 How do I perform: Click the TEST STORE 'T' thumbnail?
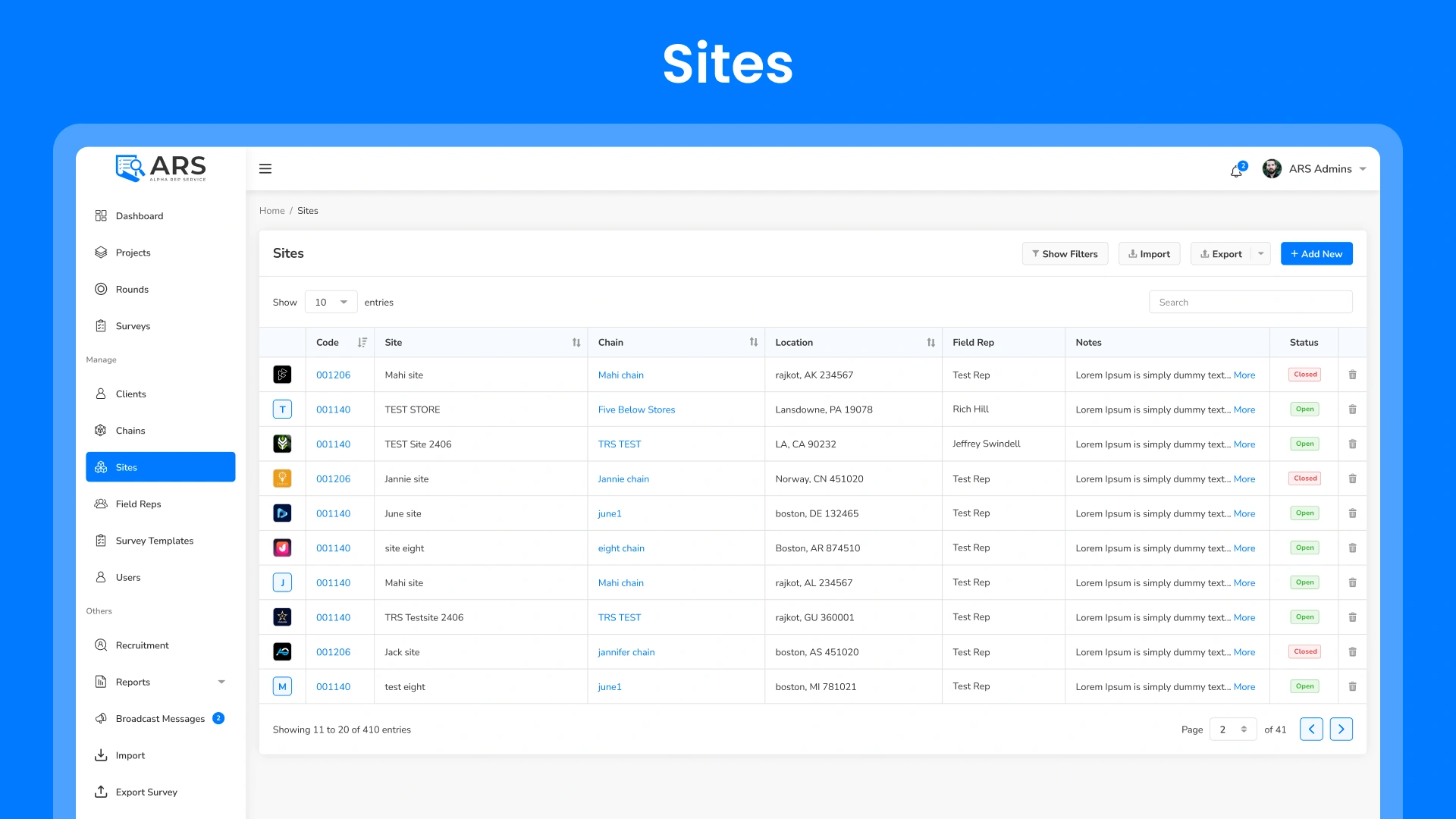[282, 409]
